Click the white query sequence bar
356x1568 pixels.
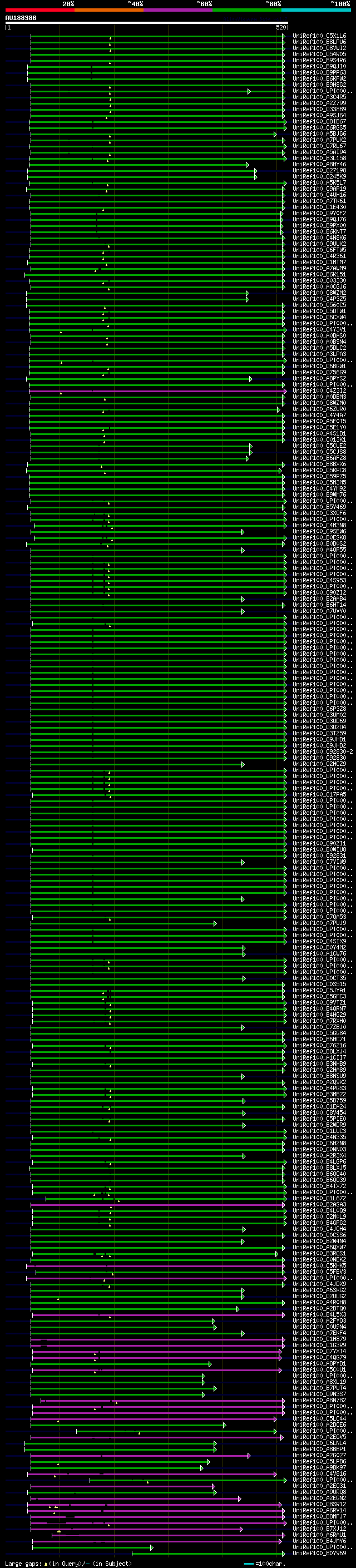point(147,23)
